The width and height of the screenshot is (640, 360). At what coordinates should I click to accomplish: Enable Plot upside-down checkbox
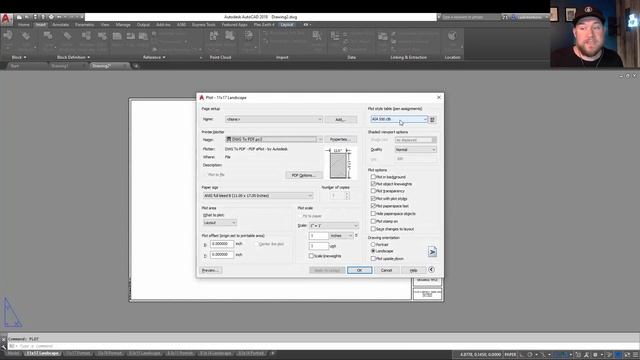coord(373,258)
